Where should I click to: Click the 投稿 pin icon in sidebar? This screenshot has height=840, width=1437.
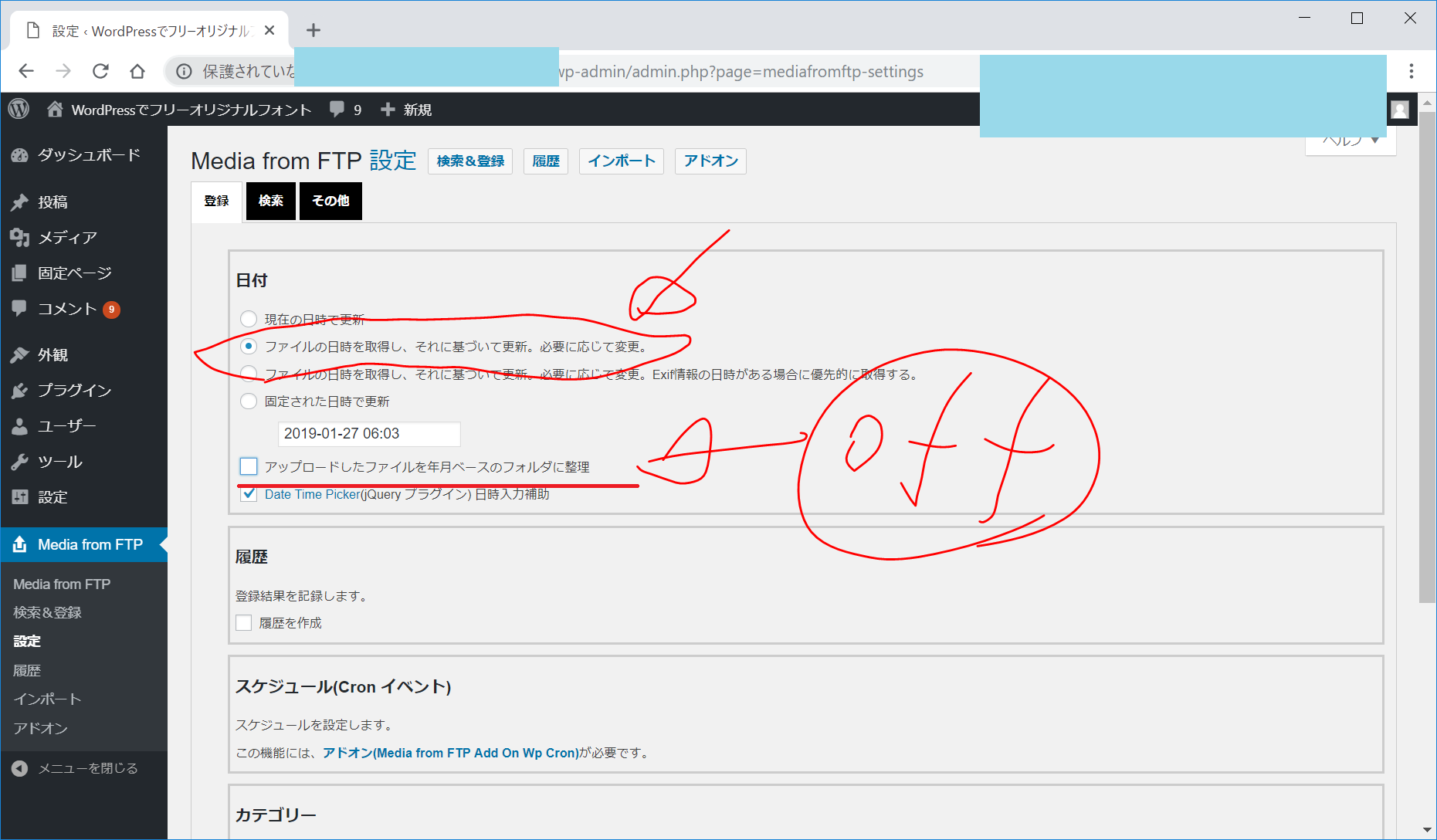pyautogui.click(x=20, y=202)
